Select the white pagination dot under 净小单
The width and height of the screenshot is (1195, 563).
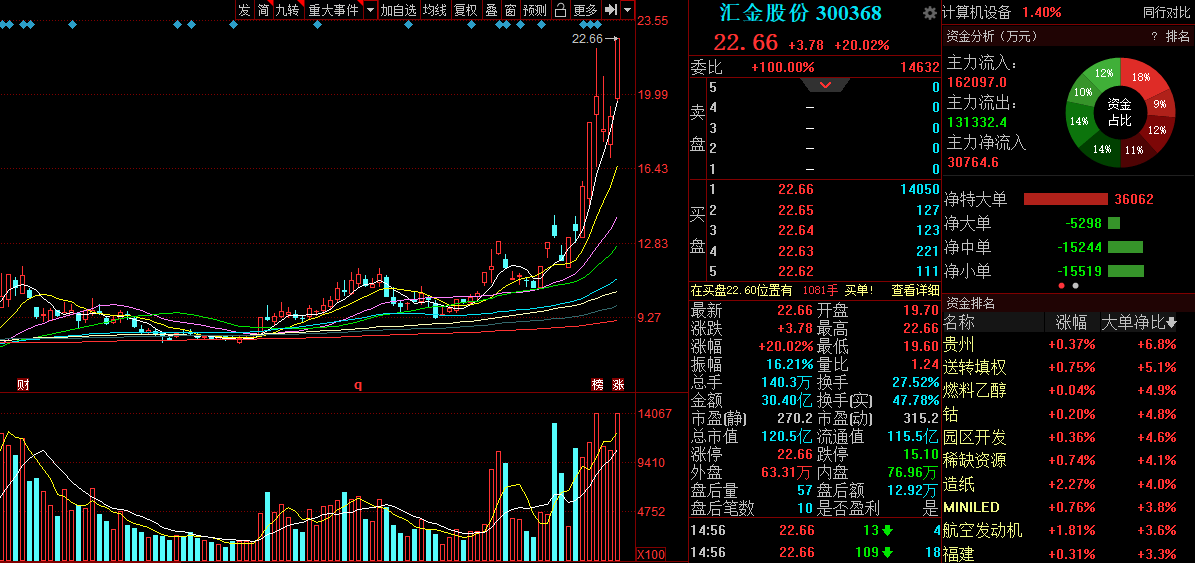(x=1075, y=286)
